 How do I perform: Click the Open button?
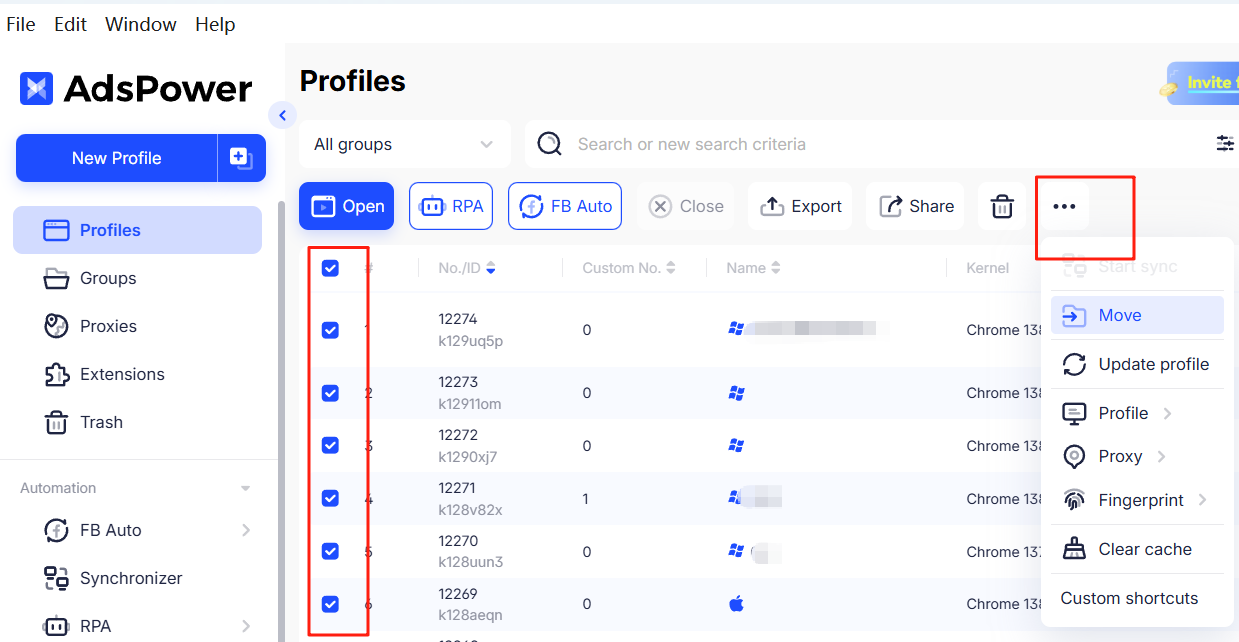(346, 206)
